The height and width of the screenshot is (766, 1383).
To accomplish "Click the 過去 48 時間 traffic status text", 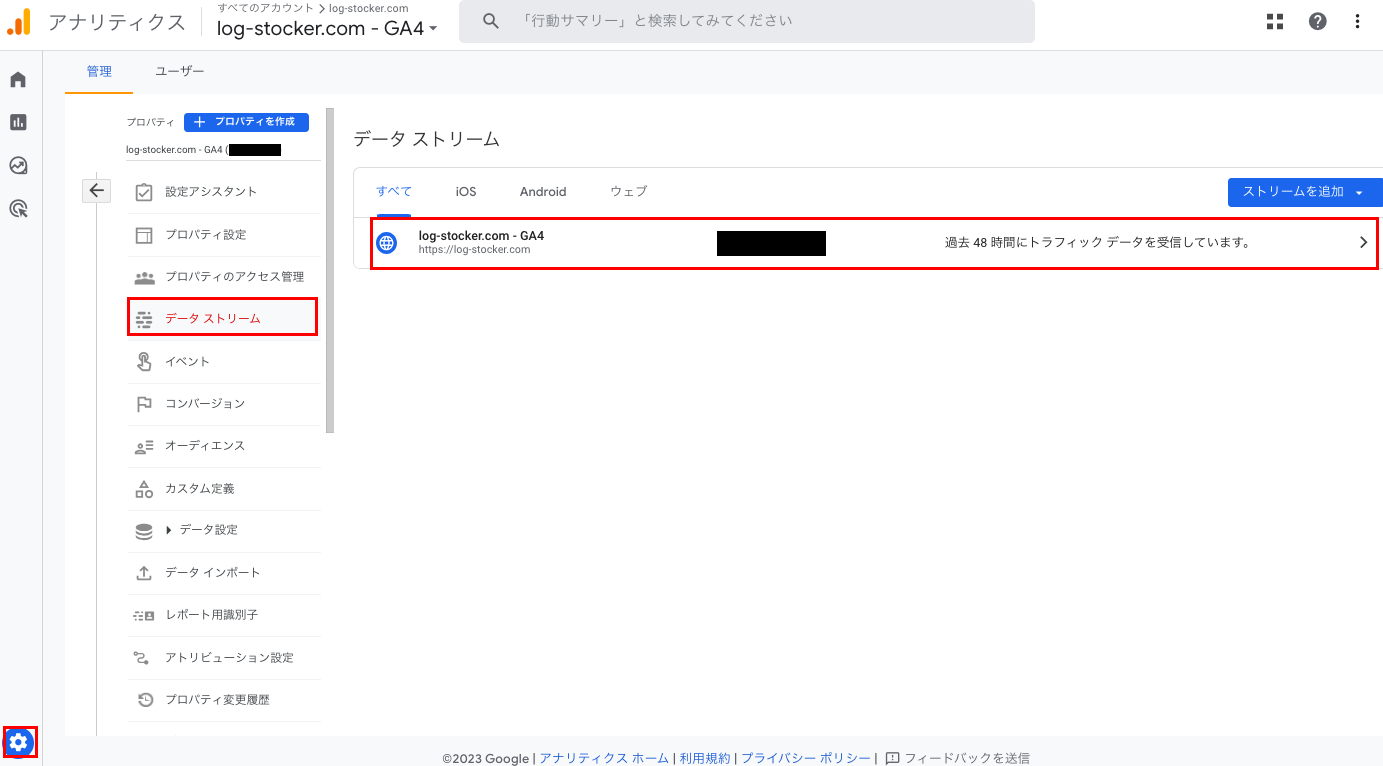I will pos(1097,242).
